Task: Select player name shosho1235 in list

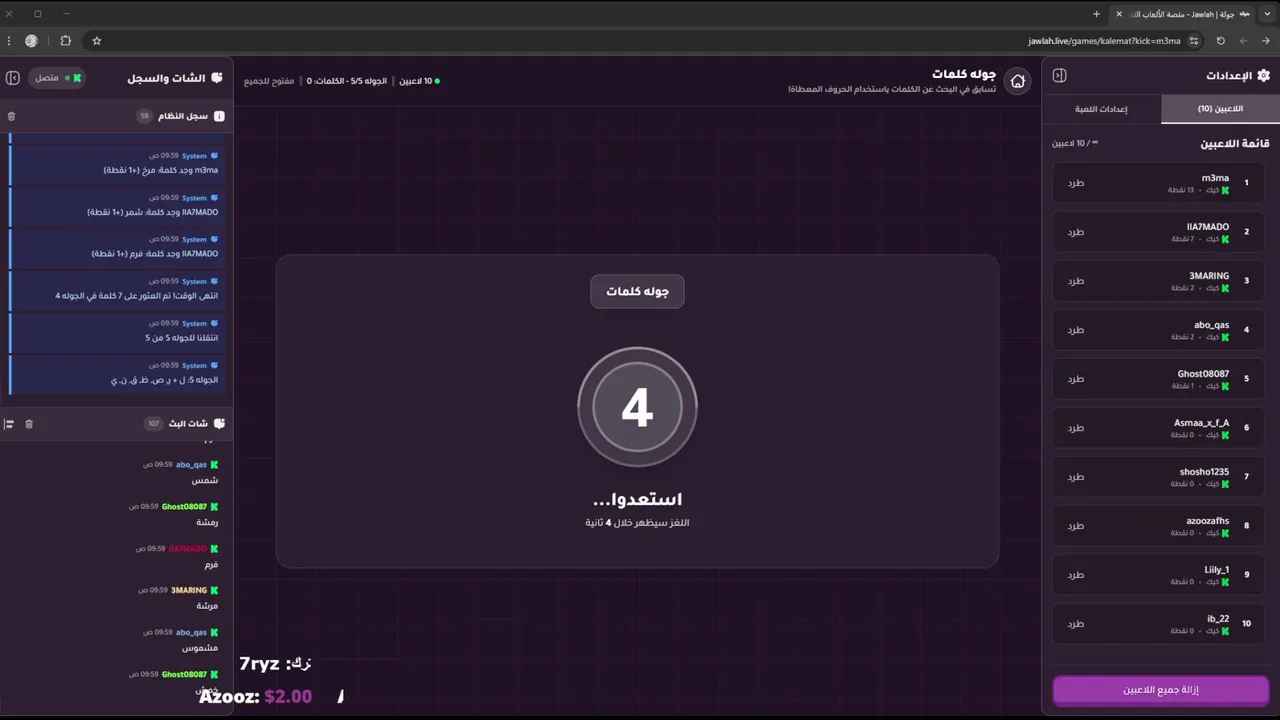Action: pos(1204,472)
